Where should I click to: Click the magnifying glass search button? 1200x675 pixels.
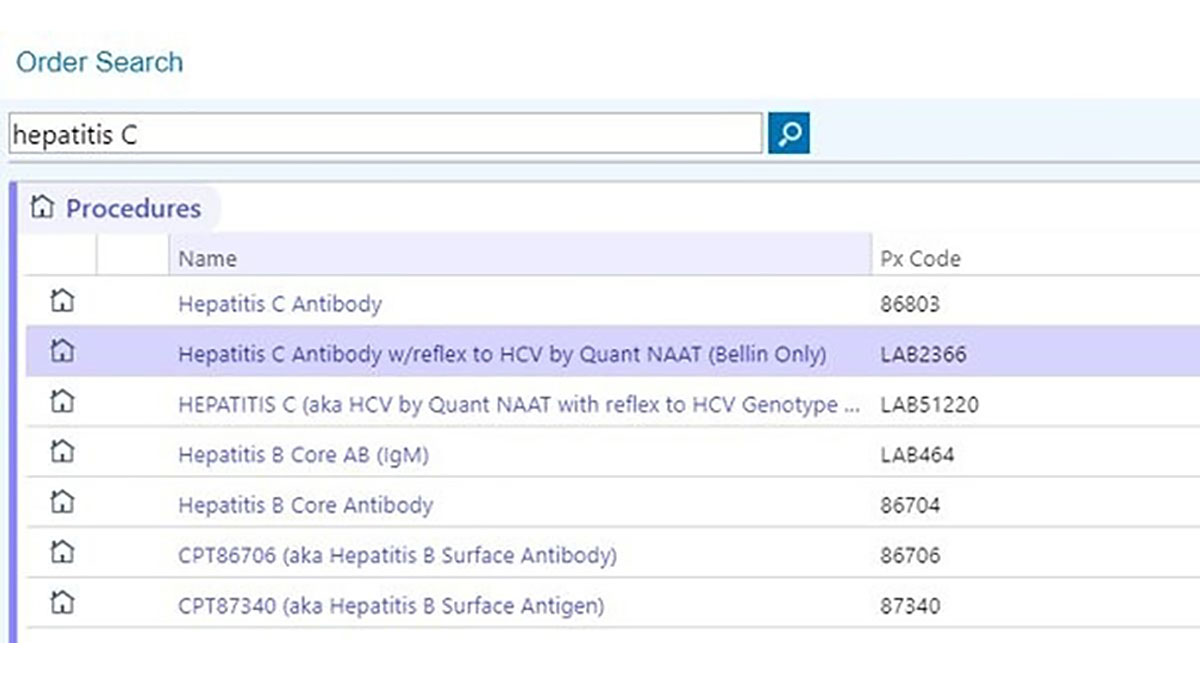(x=788, y=134)
